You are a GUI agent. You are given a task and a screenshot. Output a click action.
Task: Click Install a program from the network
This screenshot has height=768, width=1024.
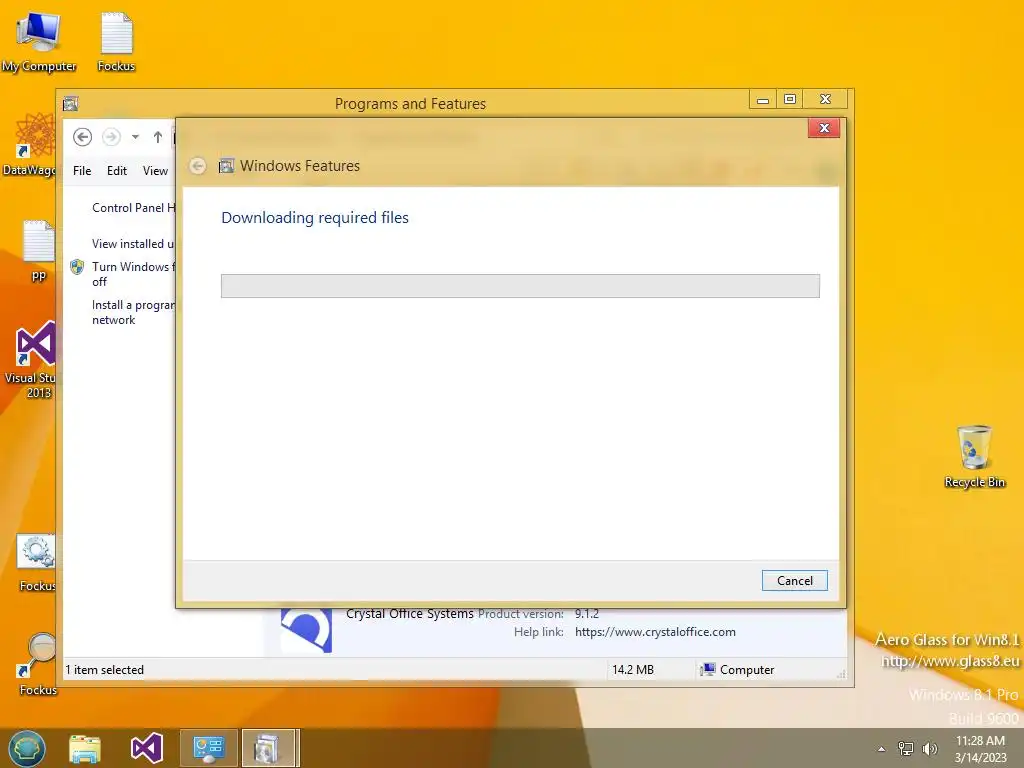tap(133, 312)
